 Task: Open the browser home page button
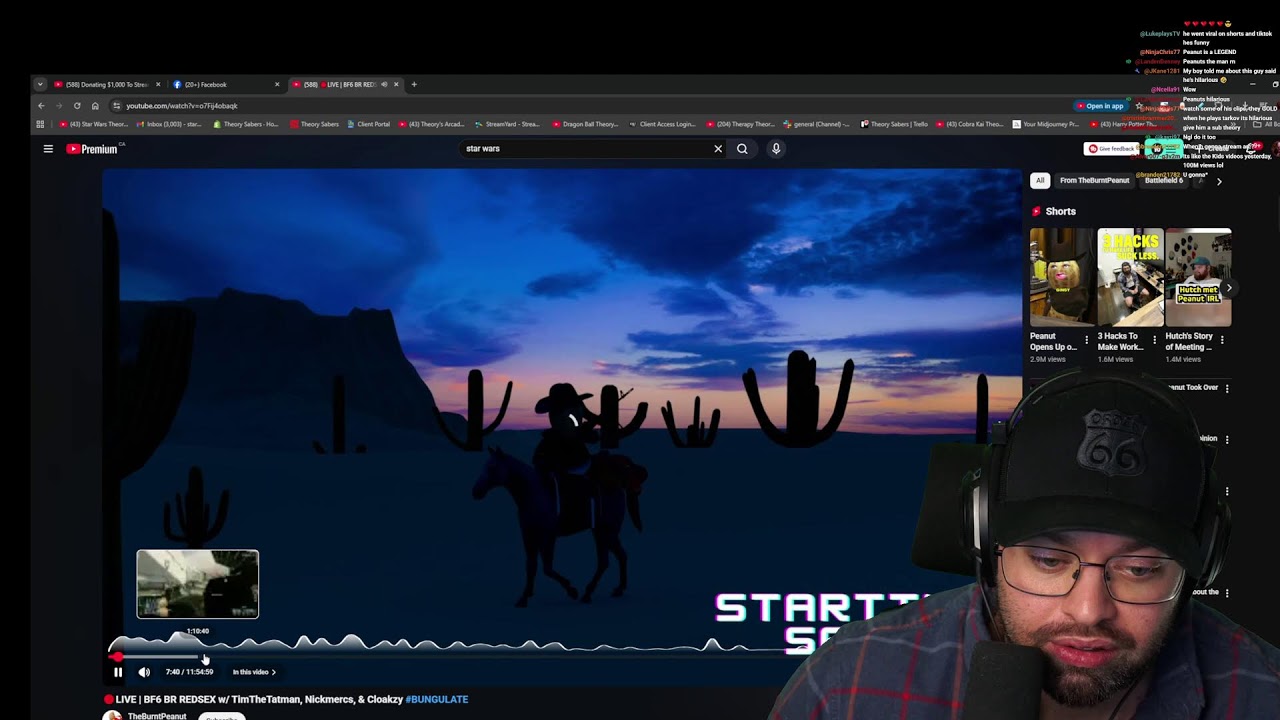pos(95,106)
